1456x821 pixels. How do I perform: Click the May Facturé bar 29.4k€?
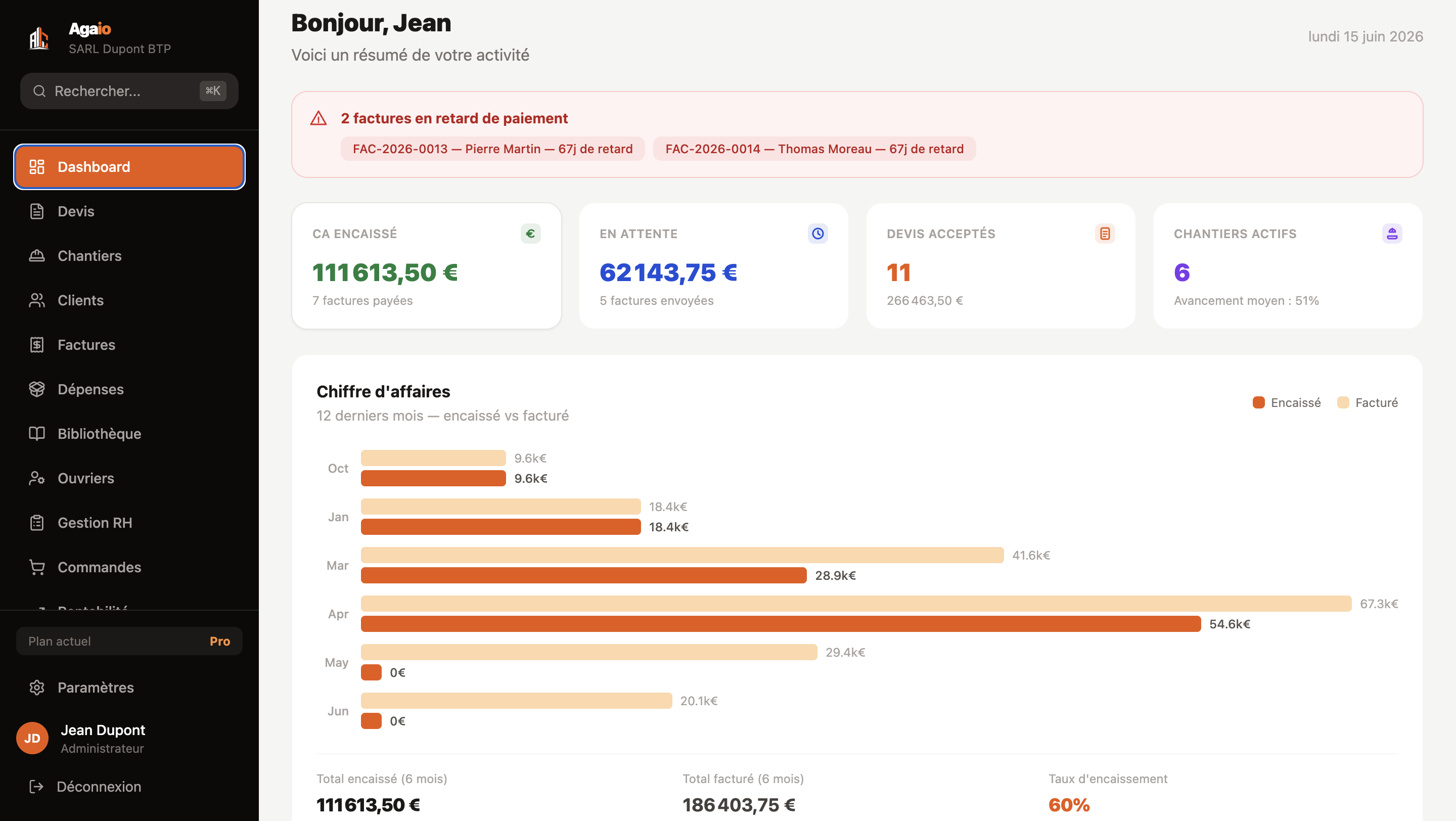(x=589, y=652)
